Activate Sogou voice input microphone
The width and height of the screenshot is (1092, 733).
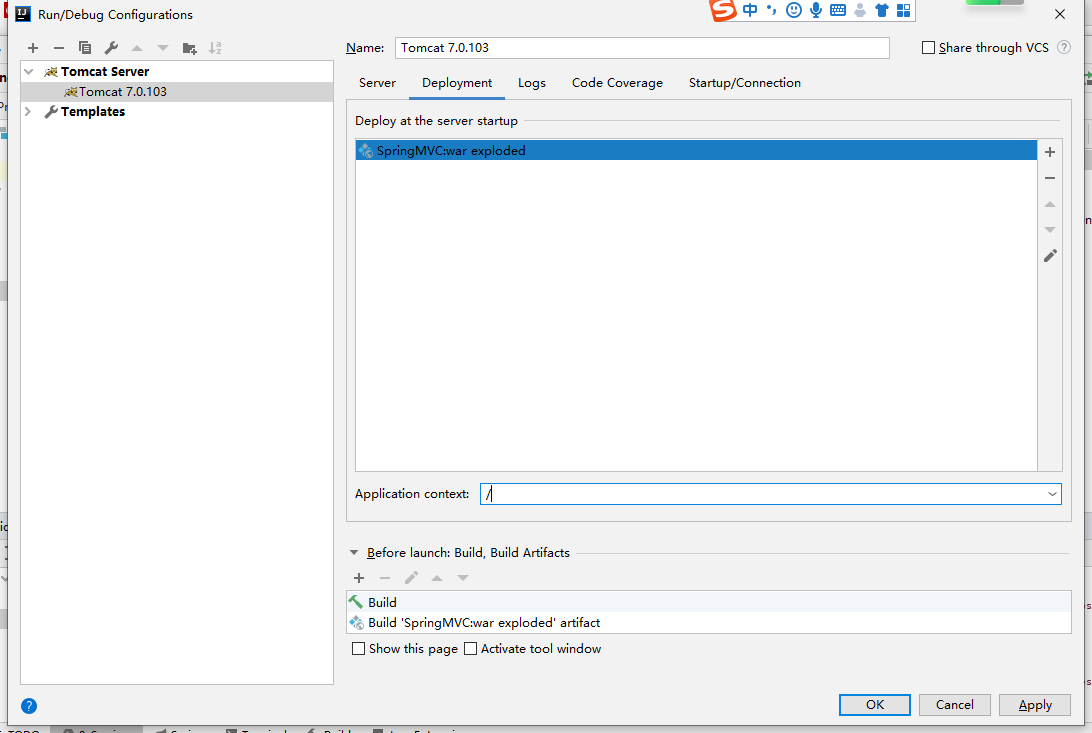pos(816,10)
